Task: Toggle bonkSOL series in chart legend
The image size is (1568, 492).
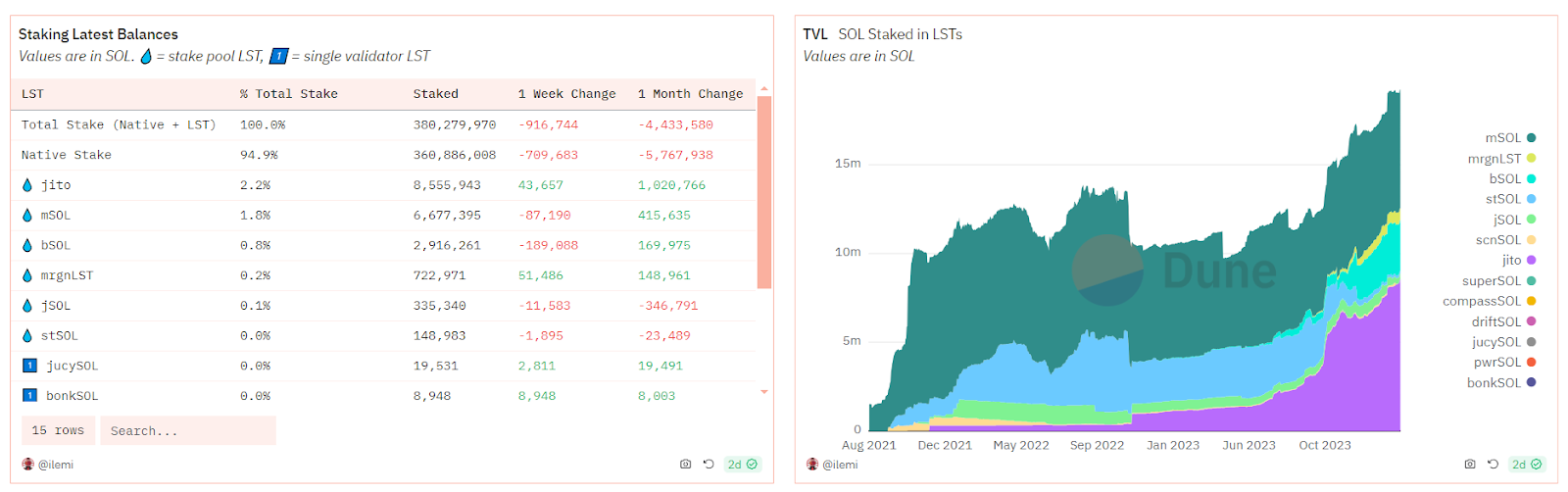Action: point(1501,383)
